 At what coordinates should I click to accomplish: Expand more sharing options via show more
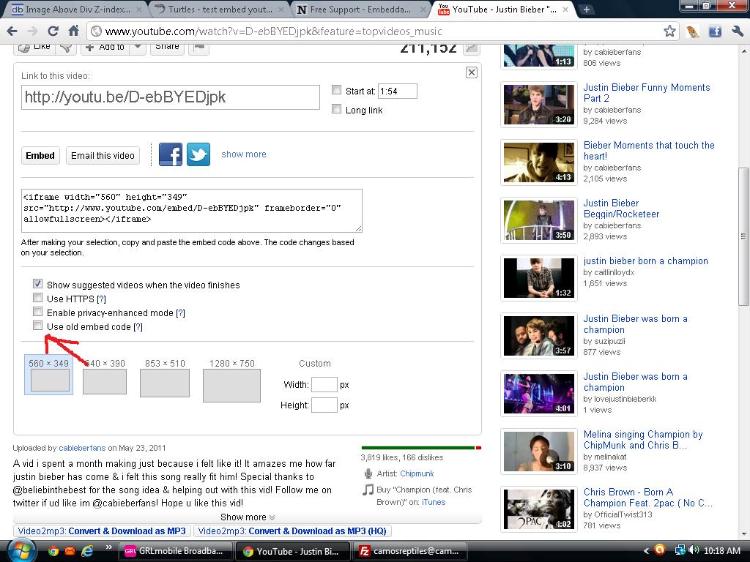pyautogui.click(x=244, y=155)
